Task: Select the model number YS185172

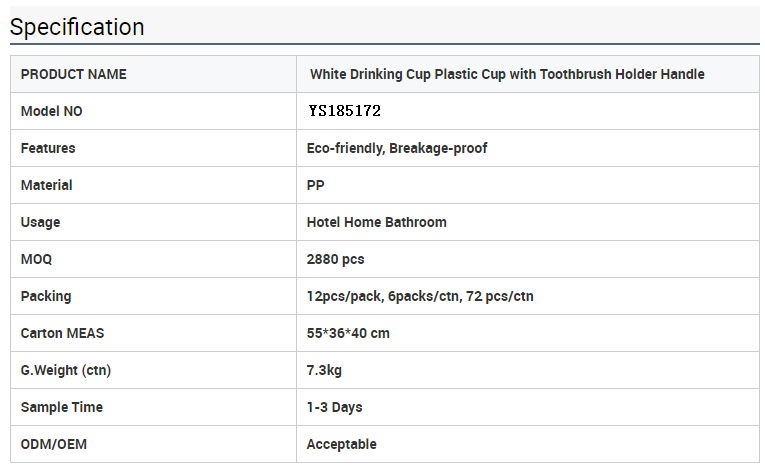Action: click(x=344, y=111)
